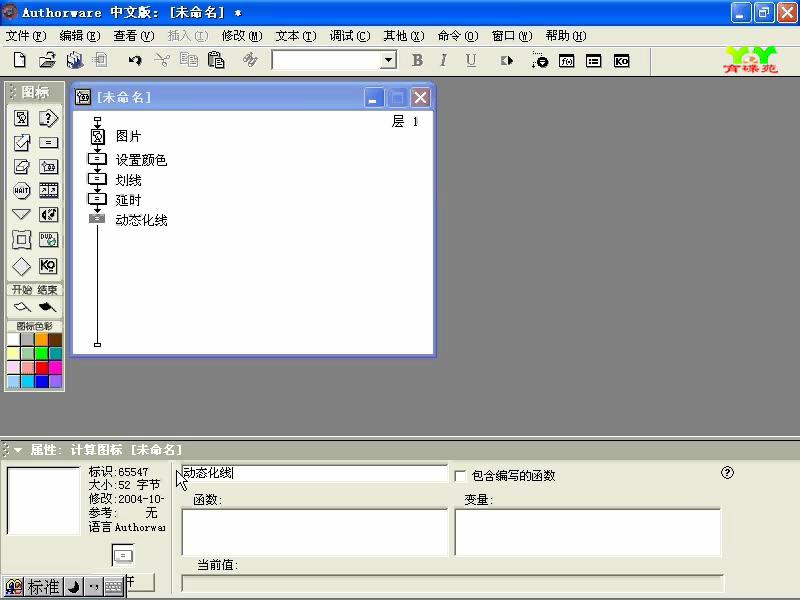The height and width of the screenshot is (600, 800).
Task: Pick the white Start flag
Action: click(x=22, y=307)
